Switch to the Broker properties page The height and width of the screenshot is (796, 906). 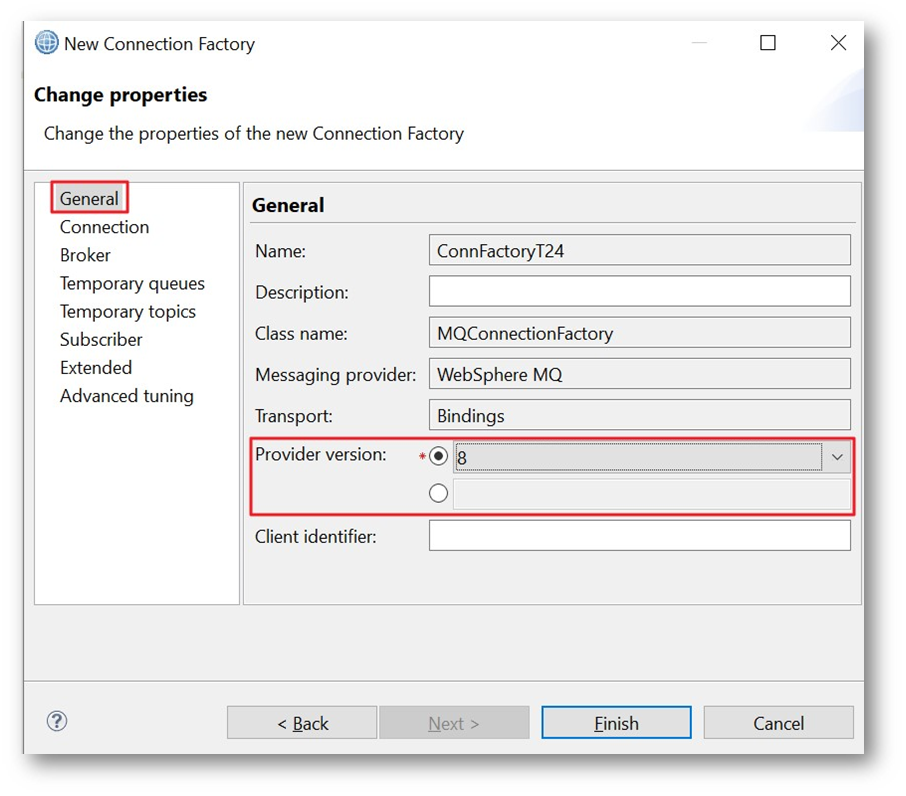(85, 255)
